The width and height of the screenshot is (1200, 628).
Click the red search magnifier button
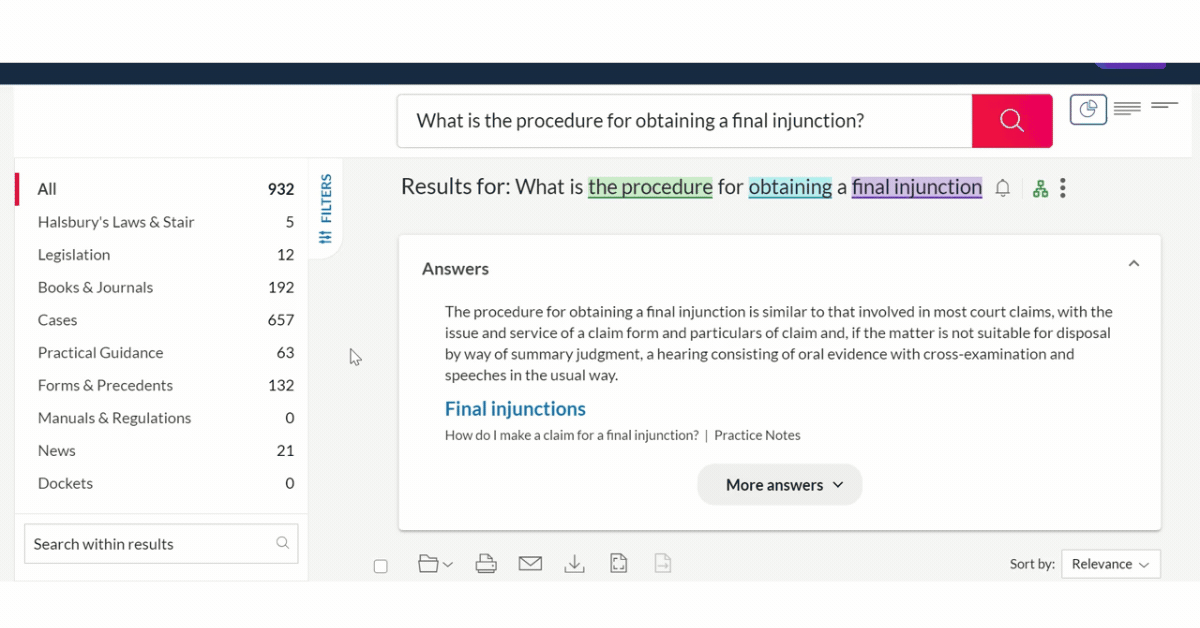click(x=1011, y=121)
